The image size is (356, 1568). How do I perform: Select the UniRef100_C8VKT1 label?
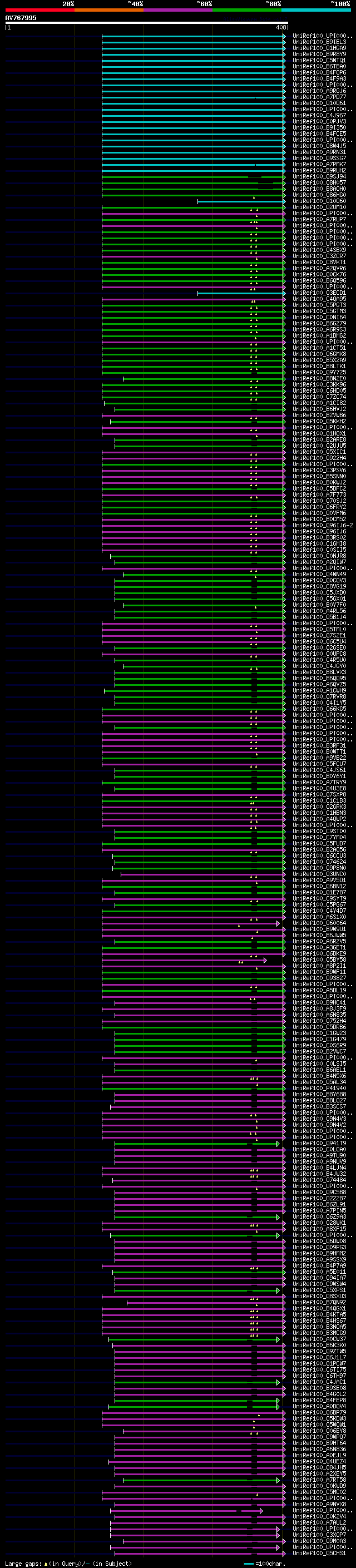click(x=319, y=262)
